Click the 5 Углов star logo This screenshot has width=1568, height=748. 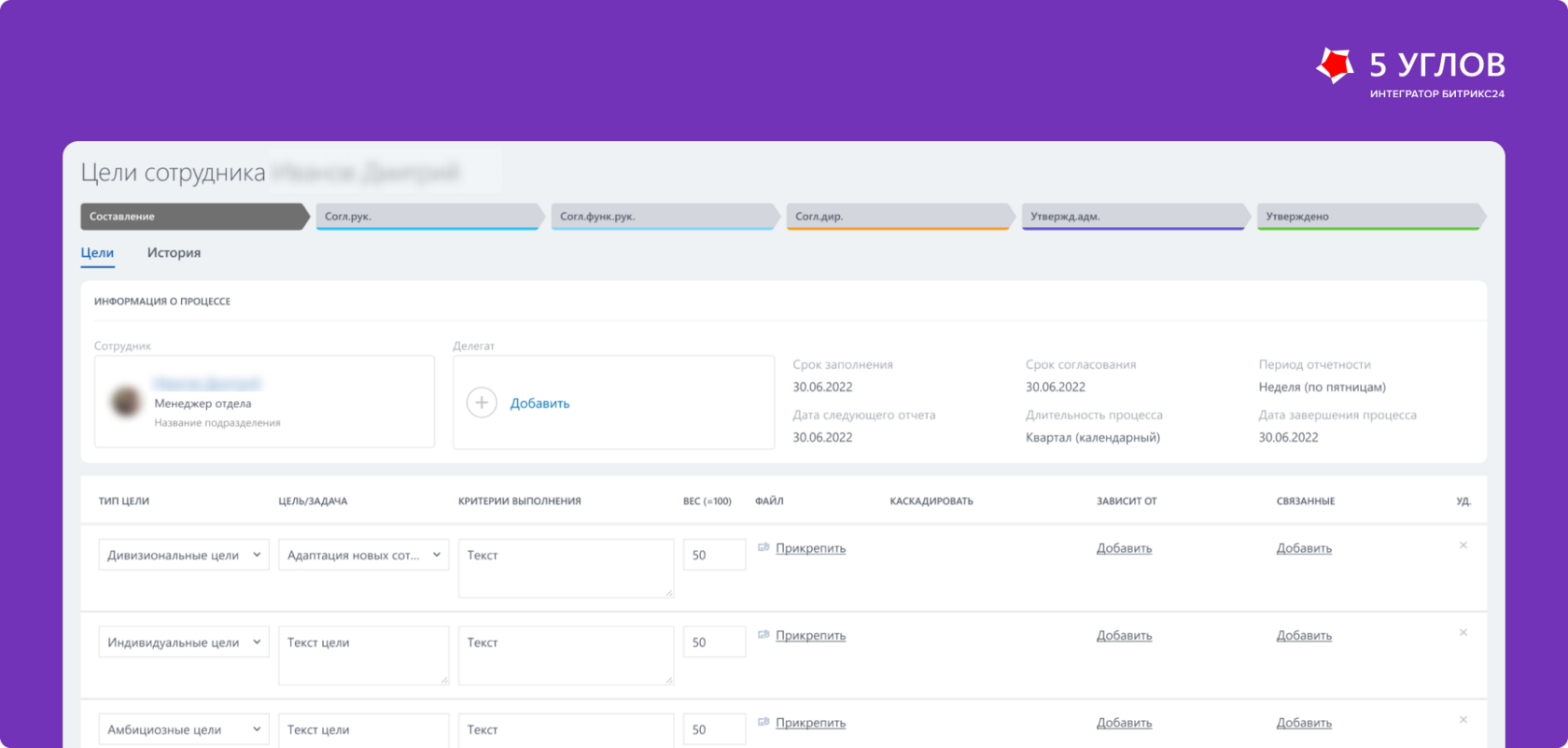pyautogui.click(x=1335, y=65)
